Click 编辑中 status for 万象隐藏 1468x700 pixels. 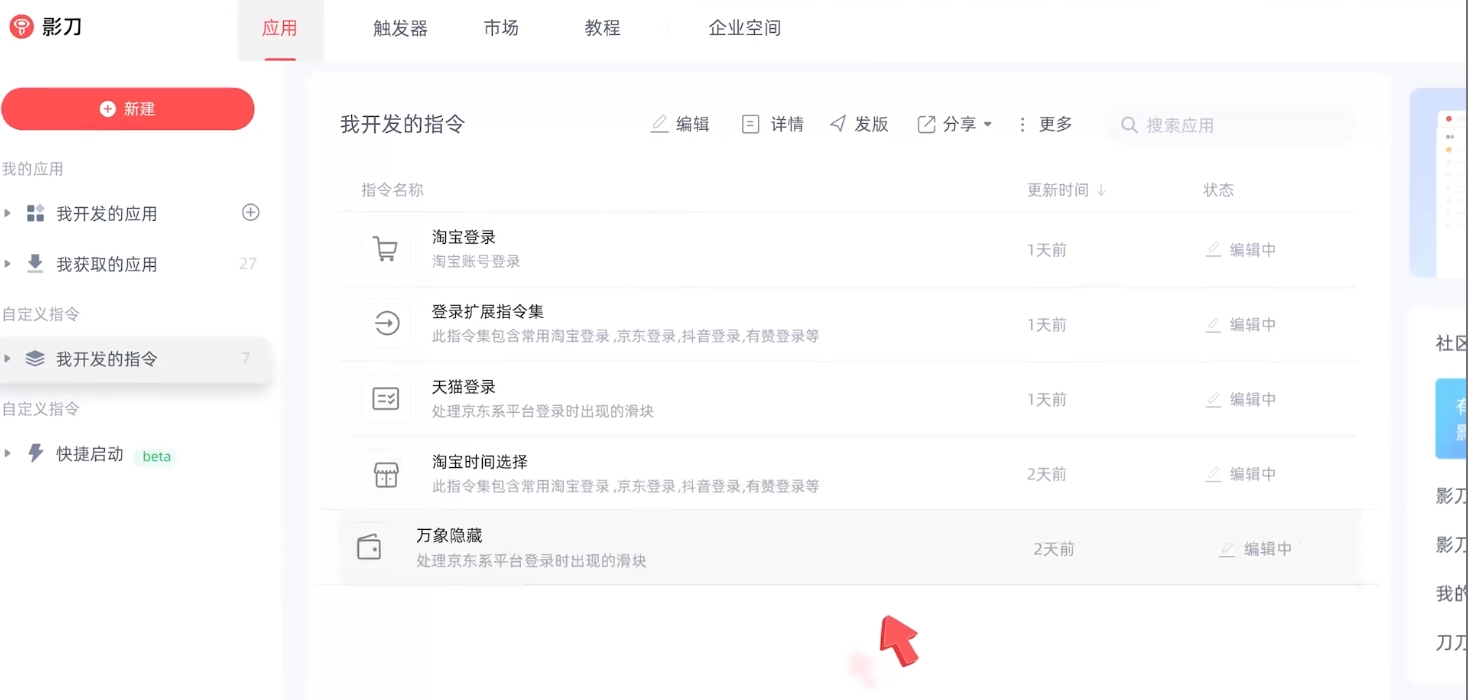click(1255, 549)
